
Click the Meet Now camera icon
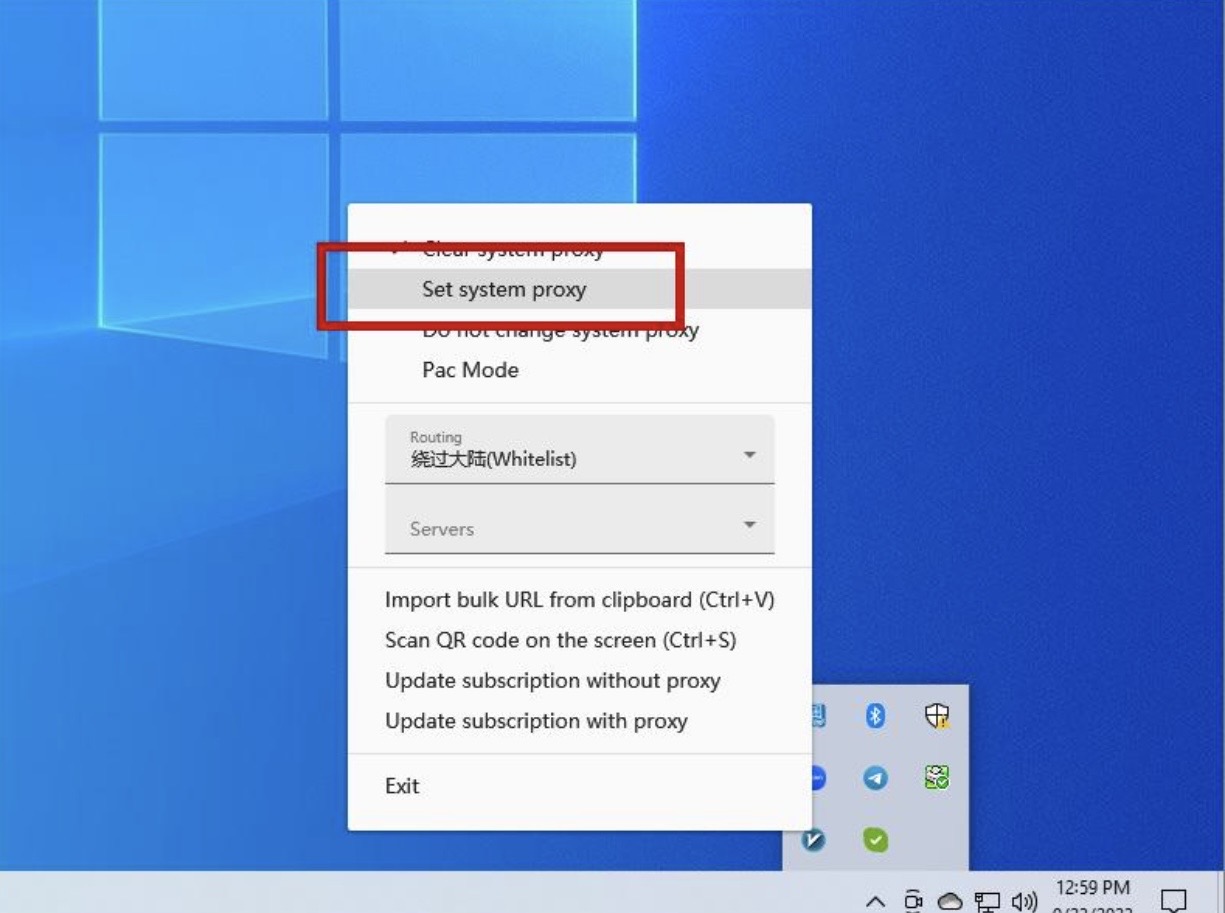(912, 900)
